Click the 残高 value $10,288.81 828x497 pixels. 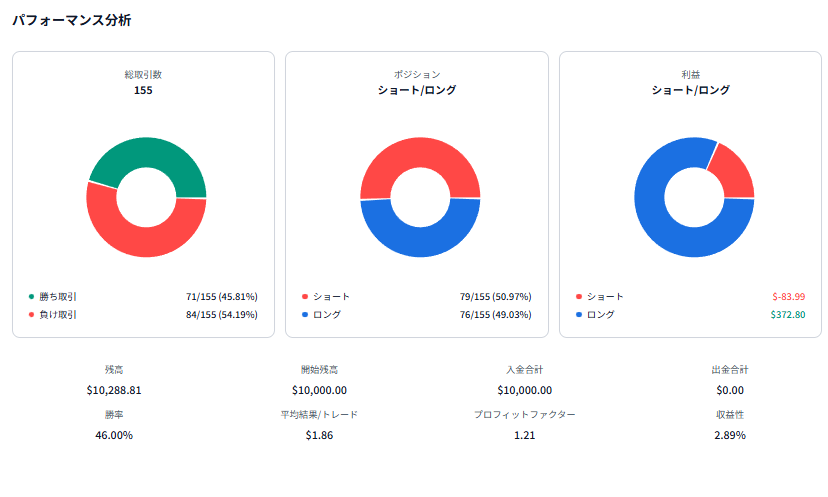(x=114, y=390)
